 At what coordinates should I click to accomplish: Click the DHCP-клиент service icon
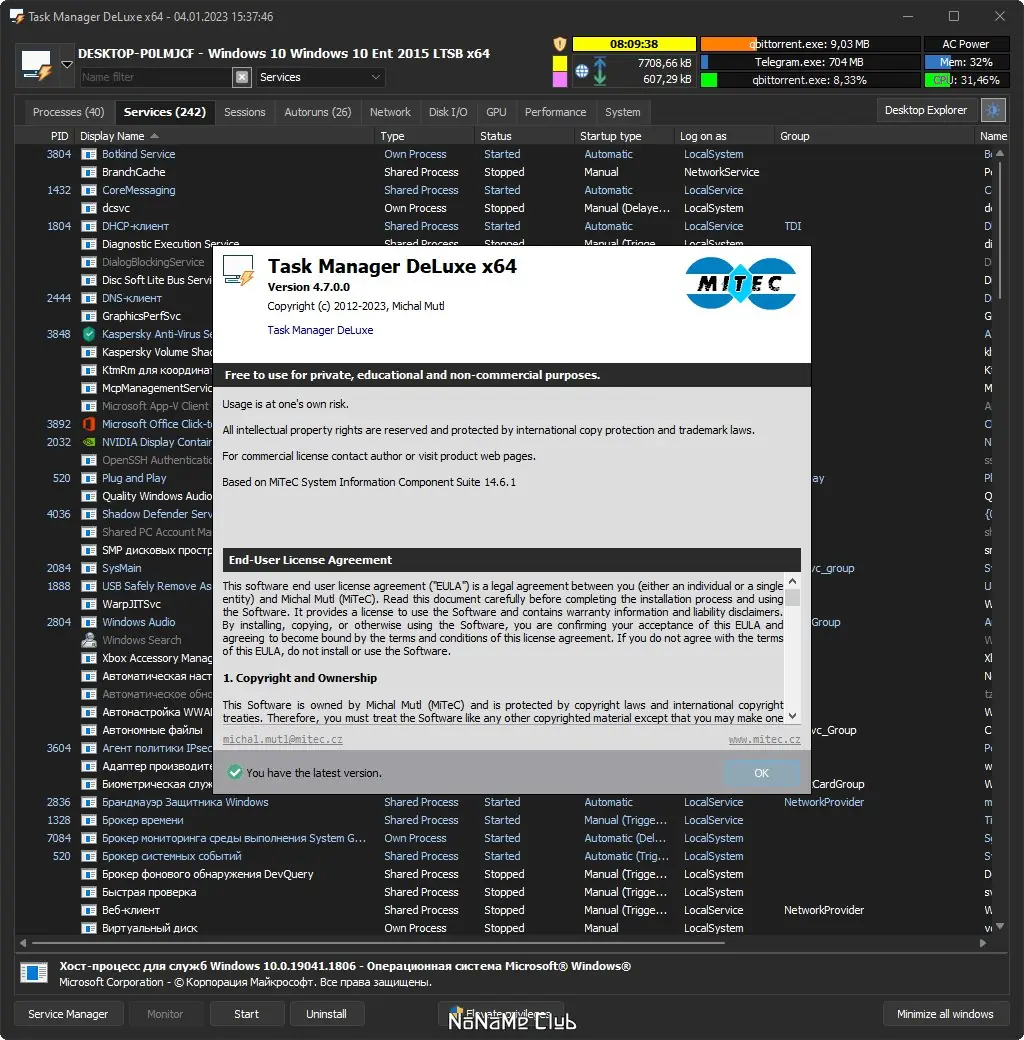point(89,226)
